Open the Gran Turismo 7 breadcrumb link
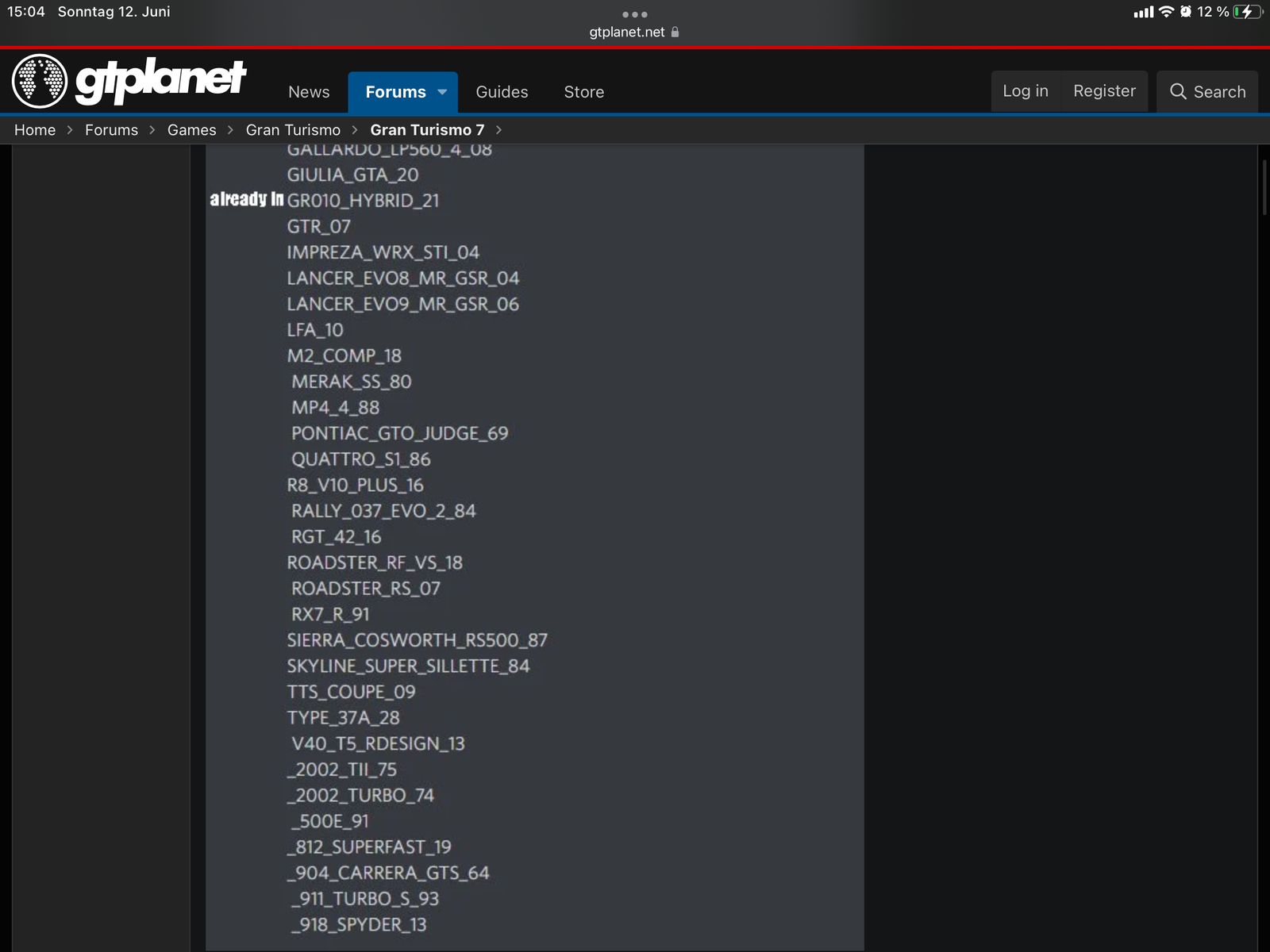The image size is (1270, 952). (427, 130)
